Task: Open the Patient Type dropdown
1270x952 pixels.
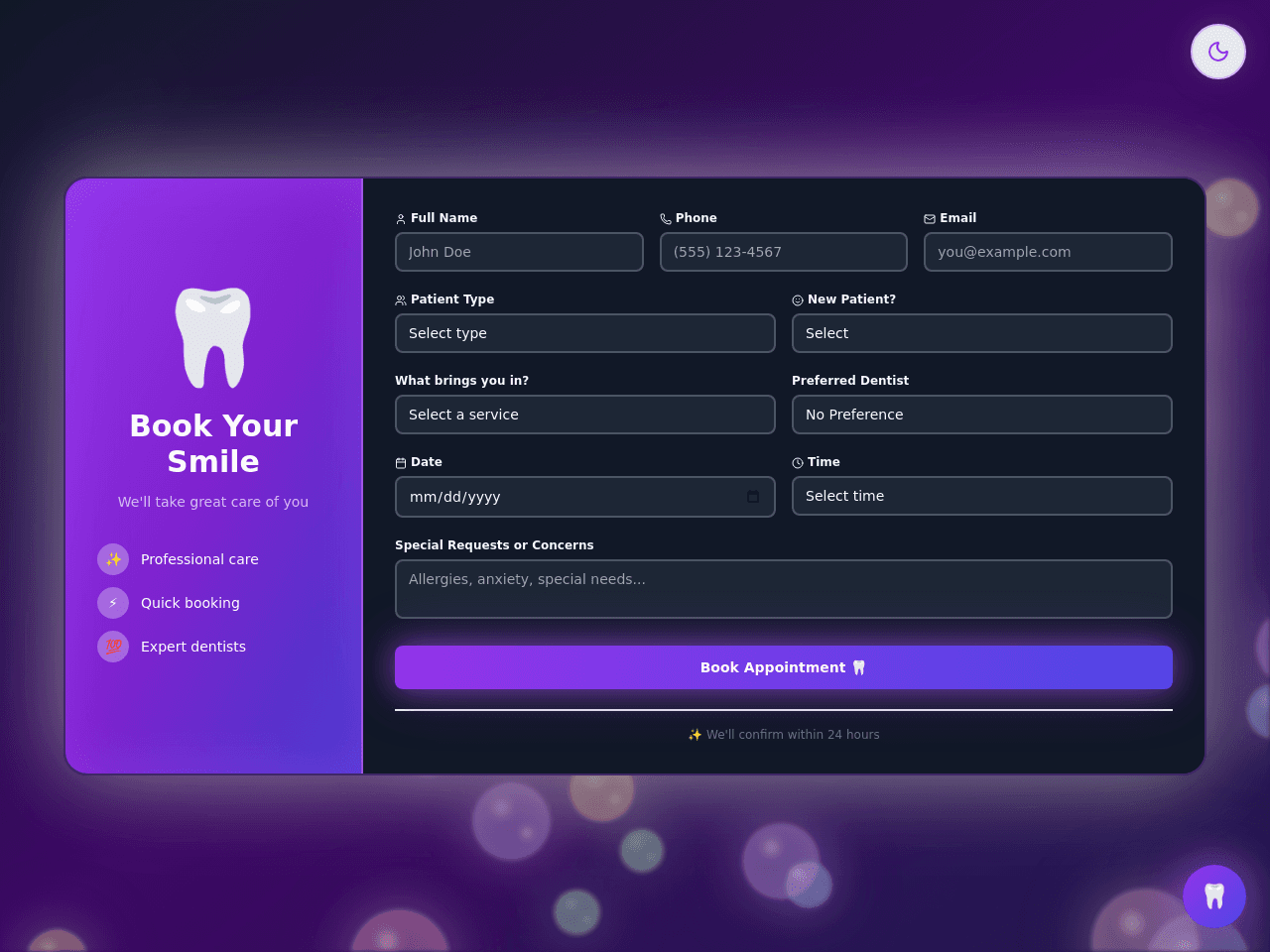Action: [585, 333]
